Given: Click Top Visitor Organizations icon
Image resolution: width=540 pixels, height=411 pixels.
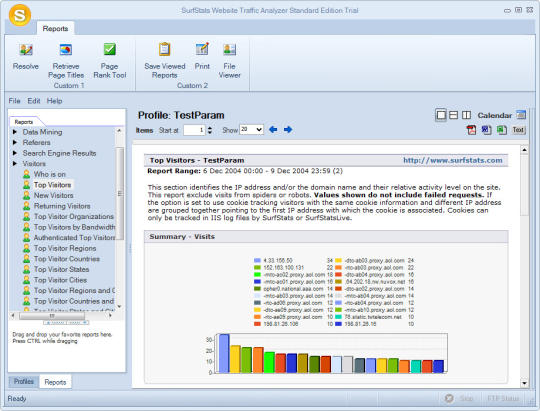Looking at the screenshot, I should (x=27, y=217).
